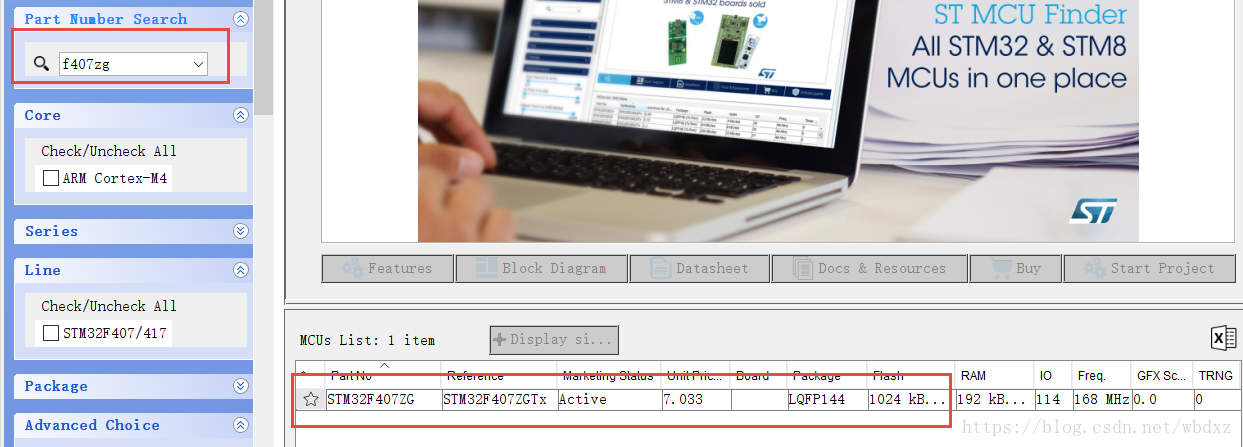Sort by RAM column header

click(x=995, y=376)
